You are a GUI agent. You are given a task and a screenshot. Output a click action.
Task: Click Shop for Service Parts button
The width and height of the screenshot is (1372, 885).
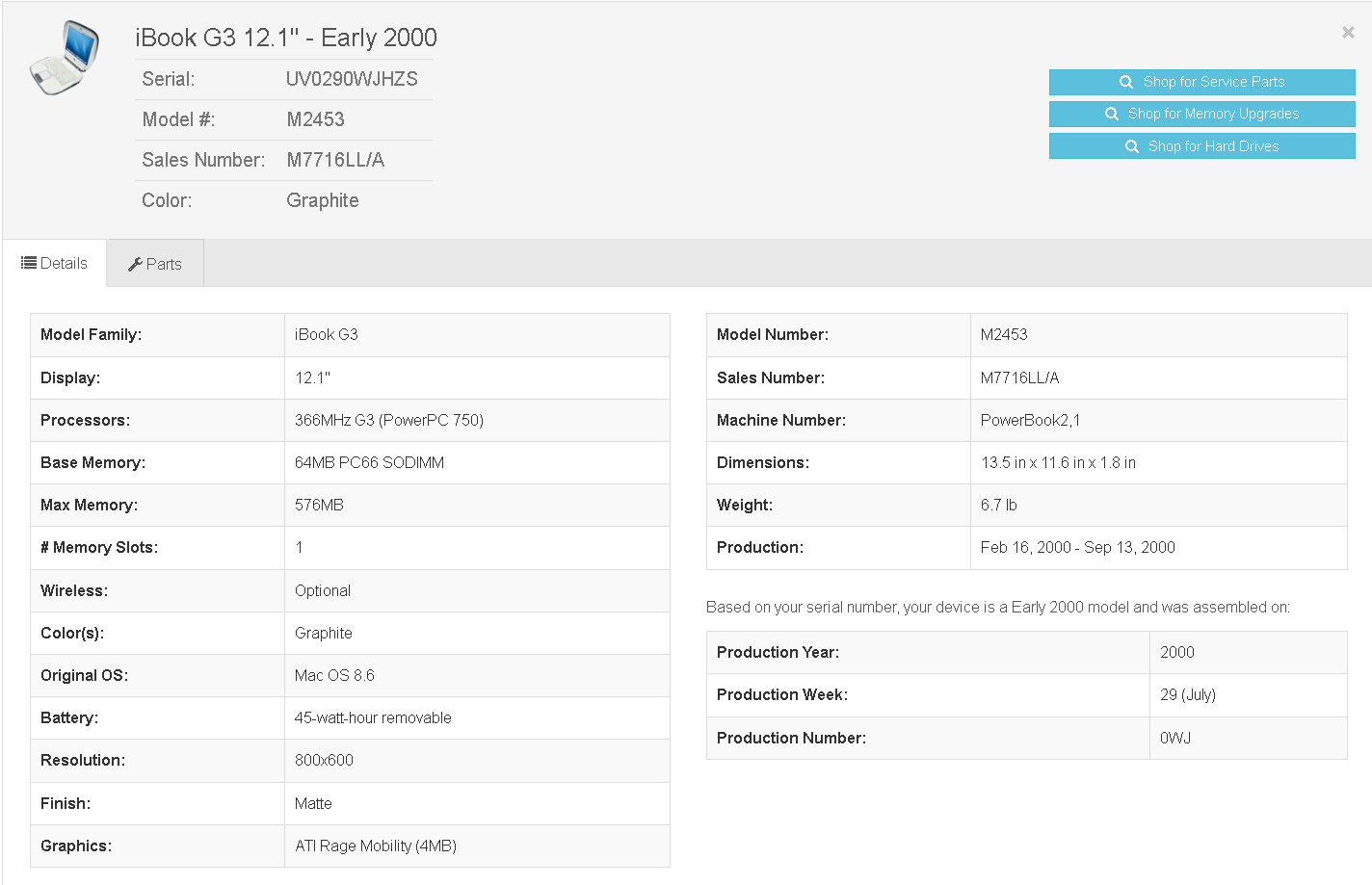pos(1201,82)
